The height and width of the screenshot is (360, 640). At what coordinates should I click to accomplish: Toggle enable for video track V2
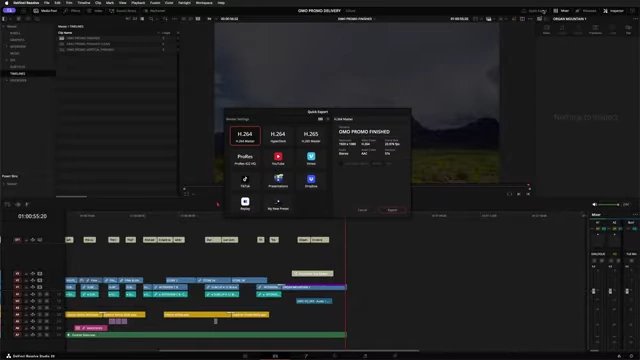point(40,280)
